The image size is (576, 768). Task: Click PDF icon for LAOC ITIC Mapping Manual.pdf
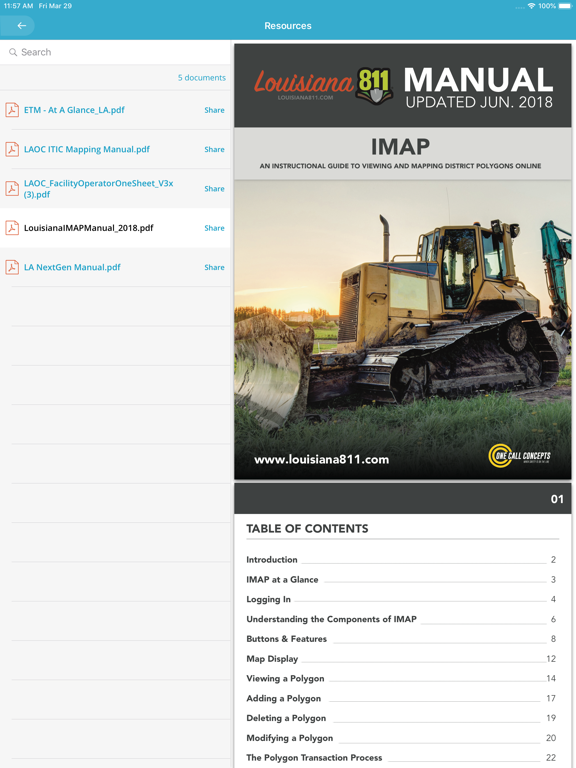(12, 149)
